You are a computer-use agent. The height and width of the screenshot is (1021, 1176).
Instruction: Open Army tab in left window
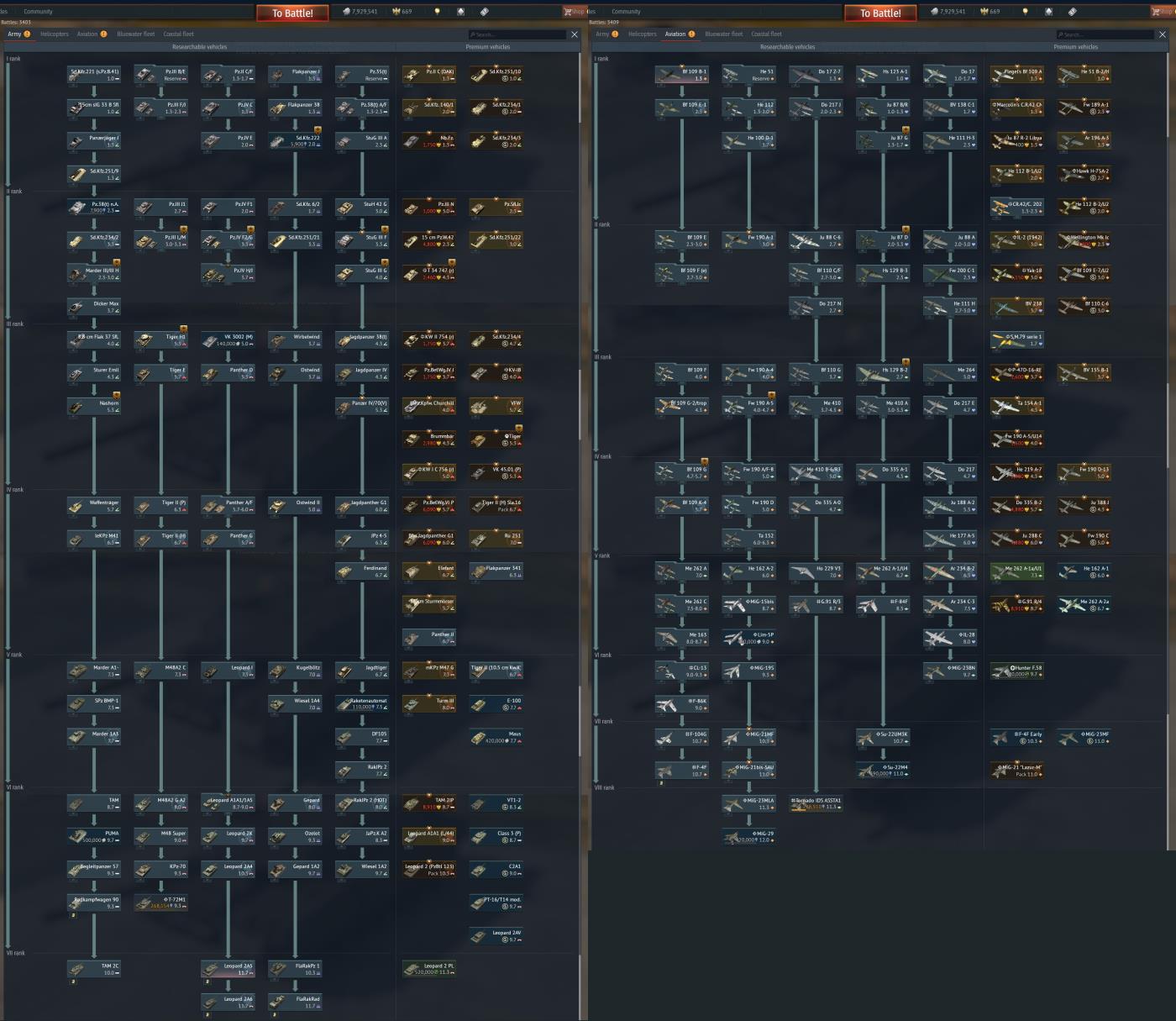(18, 34)
